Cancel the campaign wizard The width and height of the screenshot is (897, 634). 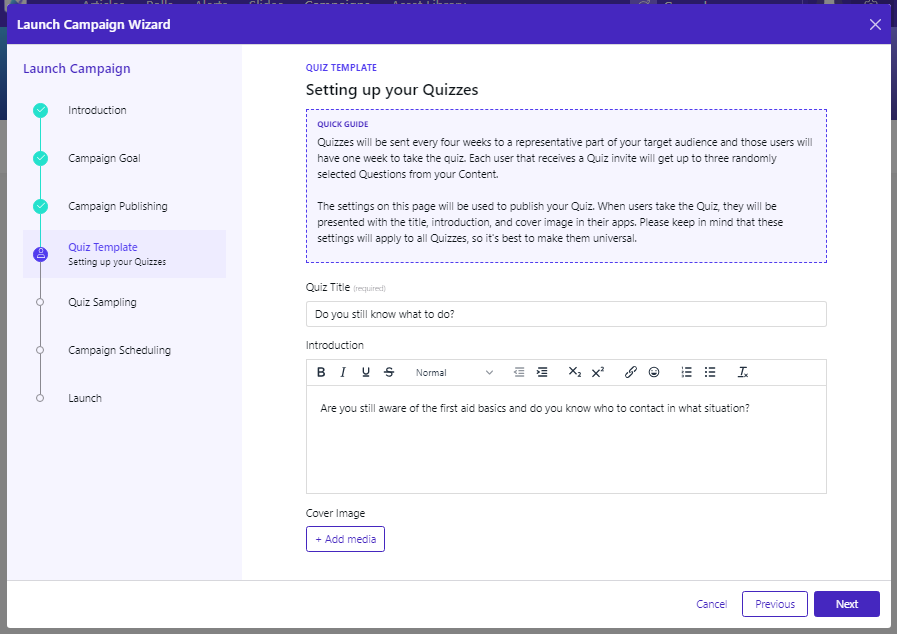tap(711, 604)
